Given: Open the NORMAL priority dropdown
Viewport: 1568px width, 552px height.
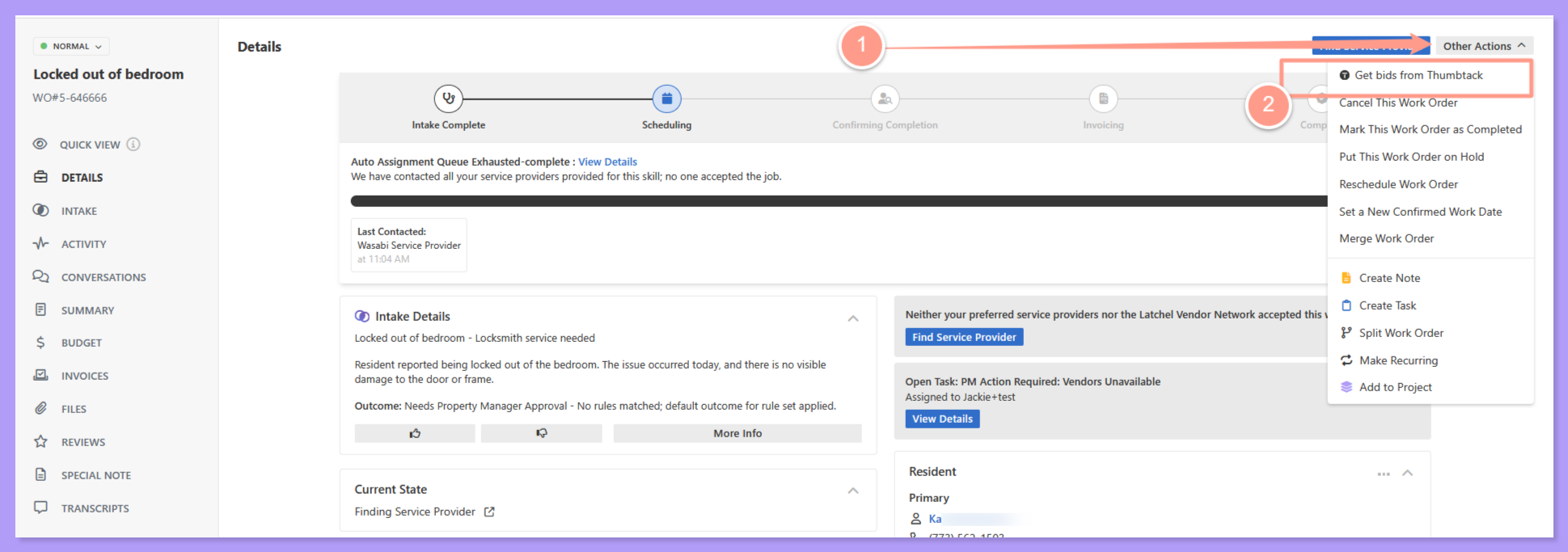Looking at the screenshot, I should click(72, 46).
